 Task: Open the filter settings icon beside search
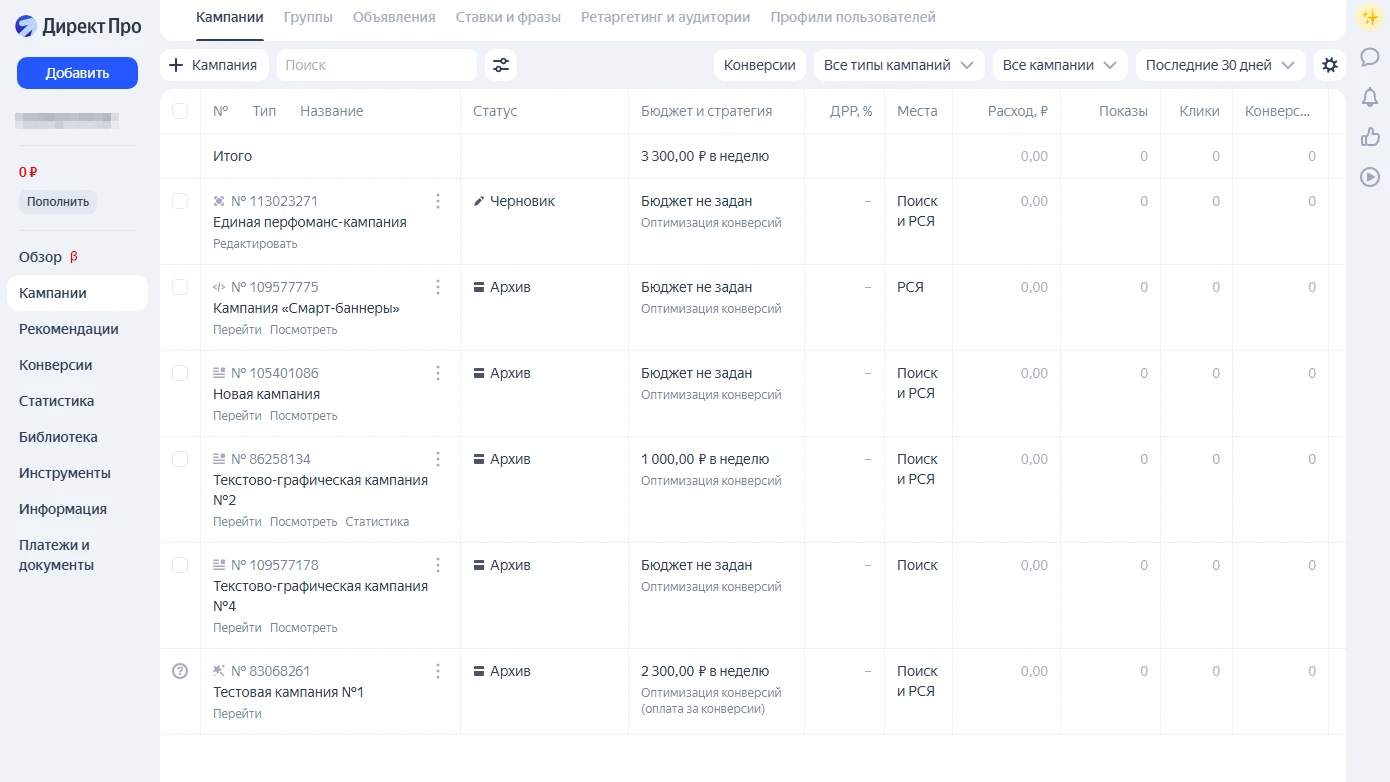point(501,65)
